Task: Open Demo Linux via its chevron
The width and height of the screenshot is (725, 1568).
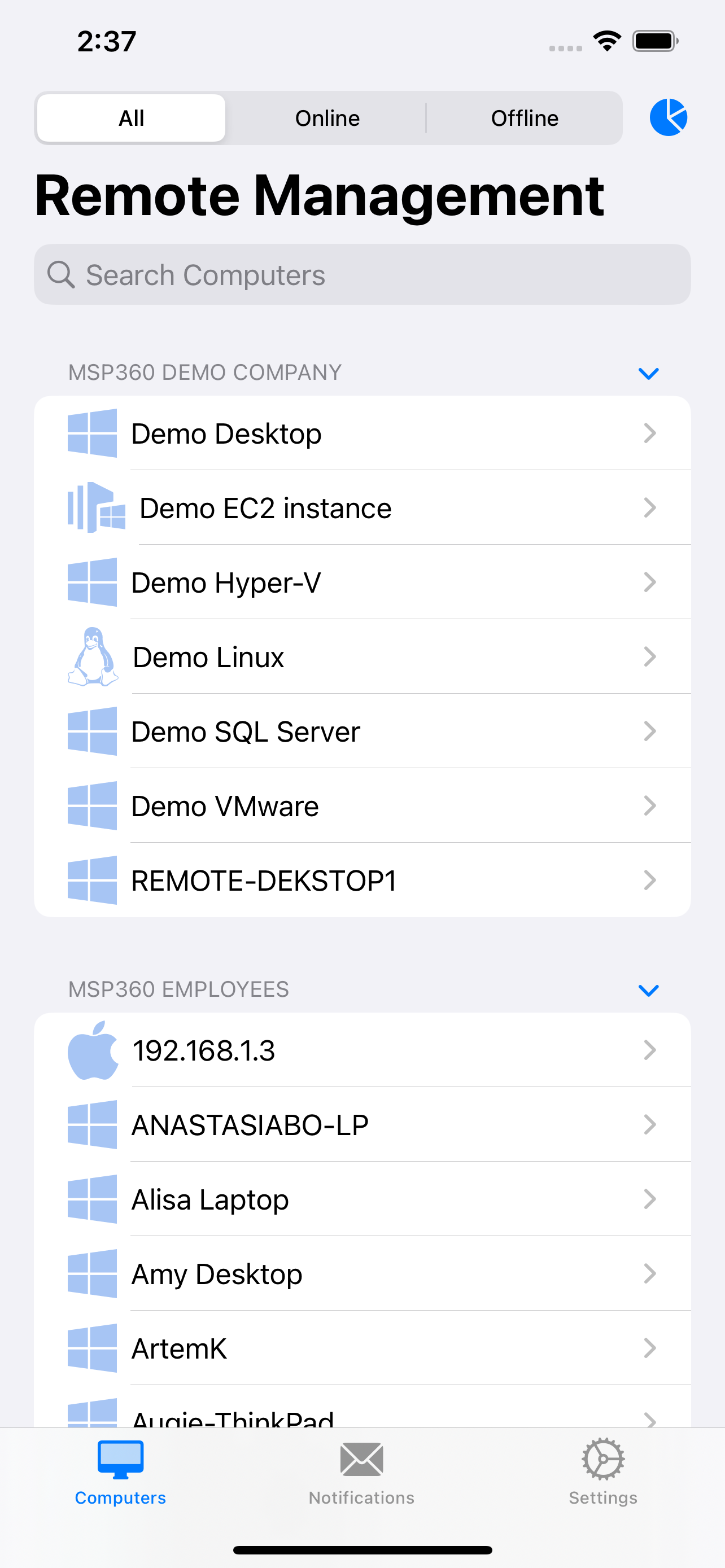Action: point(649,656)
